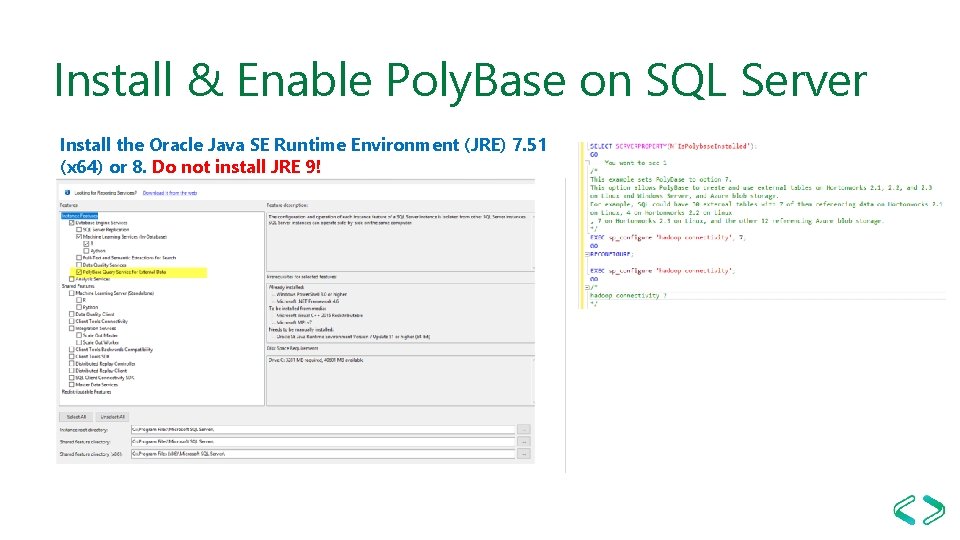The width and height of the screenshot is (960, 540).
Task: Check the Data Quality Client checkbox
Action: click(x=72, y=314)
